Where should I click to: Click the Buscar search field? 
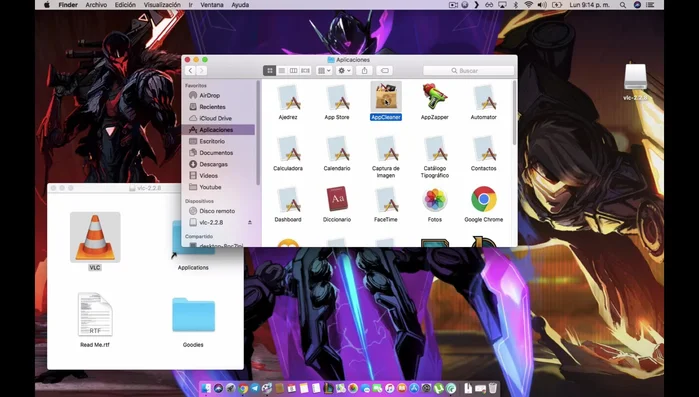(x=469, y=70)
